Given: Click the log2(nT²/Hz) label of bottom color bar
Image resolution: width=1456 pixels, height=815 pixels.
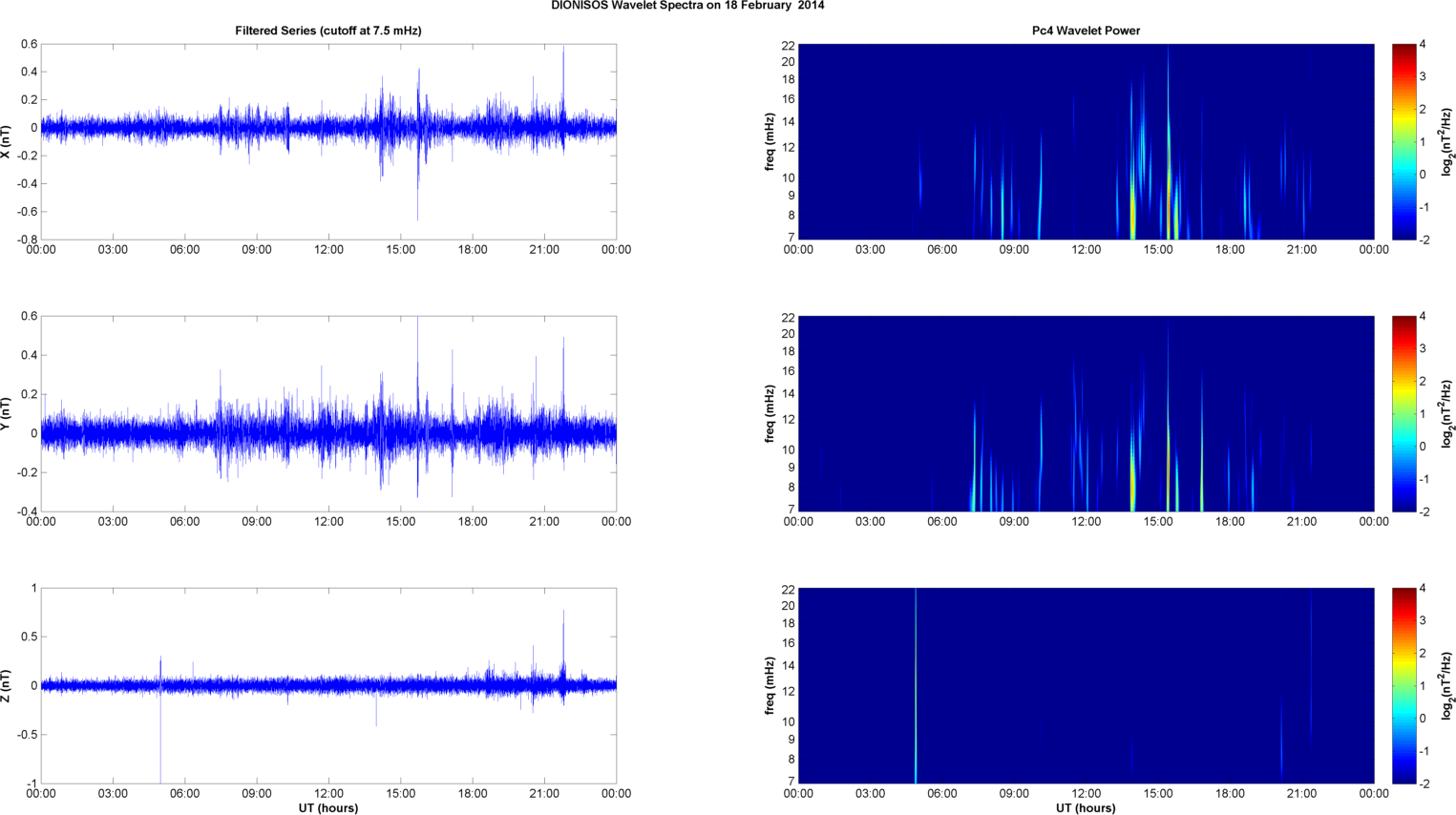Looking at the screenshot, I should click(1447, 685).
